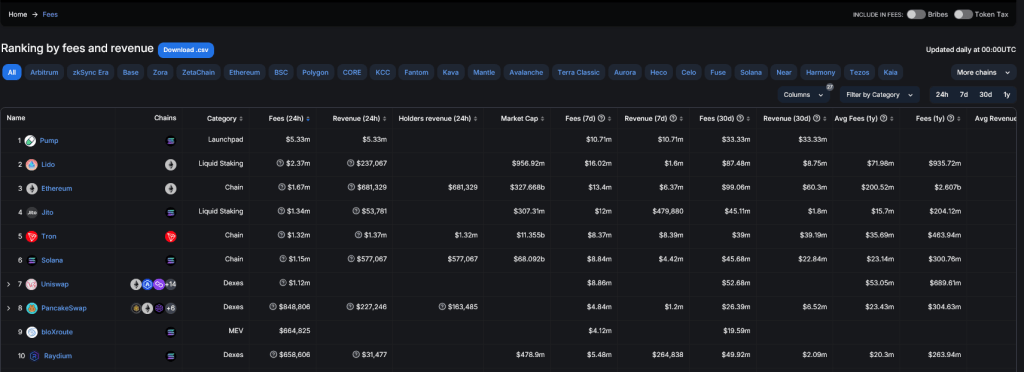Download the rankings as .csv
The width and height of the screenshot is (1024, 372).
pos(185,50)
